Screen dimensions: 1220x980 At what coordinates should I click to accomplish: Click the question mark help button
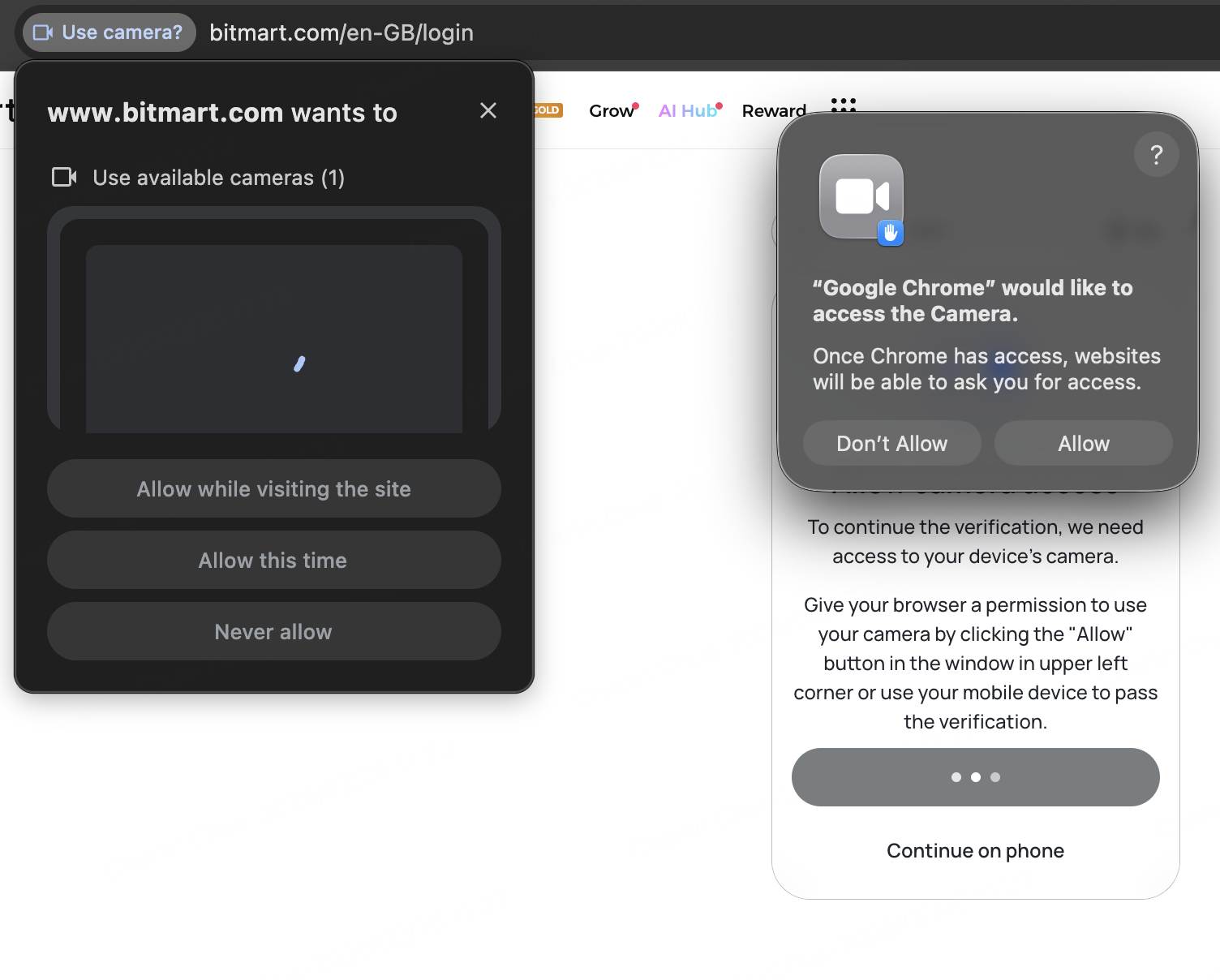(1156, 154)
